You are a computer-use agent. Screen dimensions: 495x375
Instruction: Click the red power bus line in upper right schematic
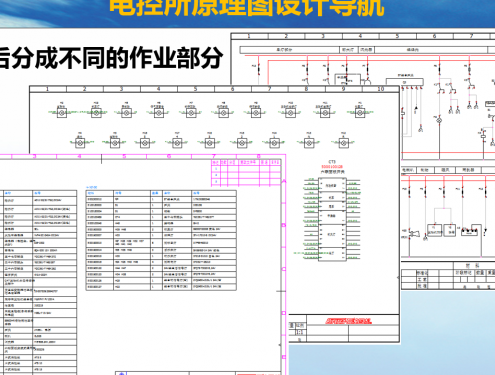[370, 56]
